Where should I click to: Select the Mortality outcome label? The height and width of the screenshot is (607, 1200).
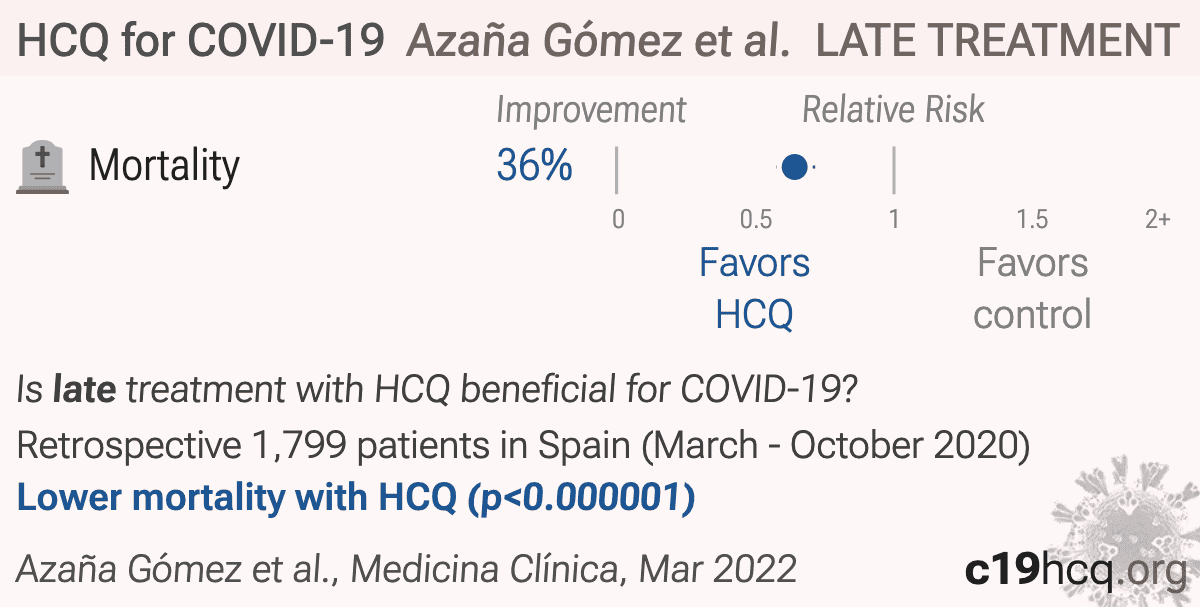pos(165,165)
